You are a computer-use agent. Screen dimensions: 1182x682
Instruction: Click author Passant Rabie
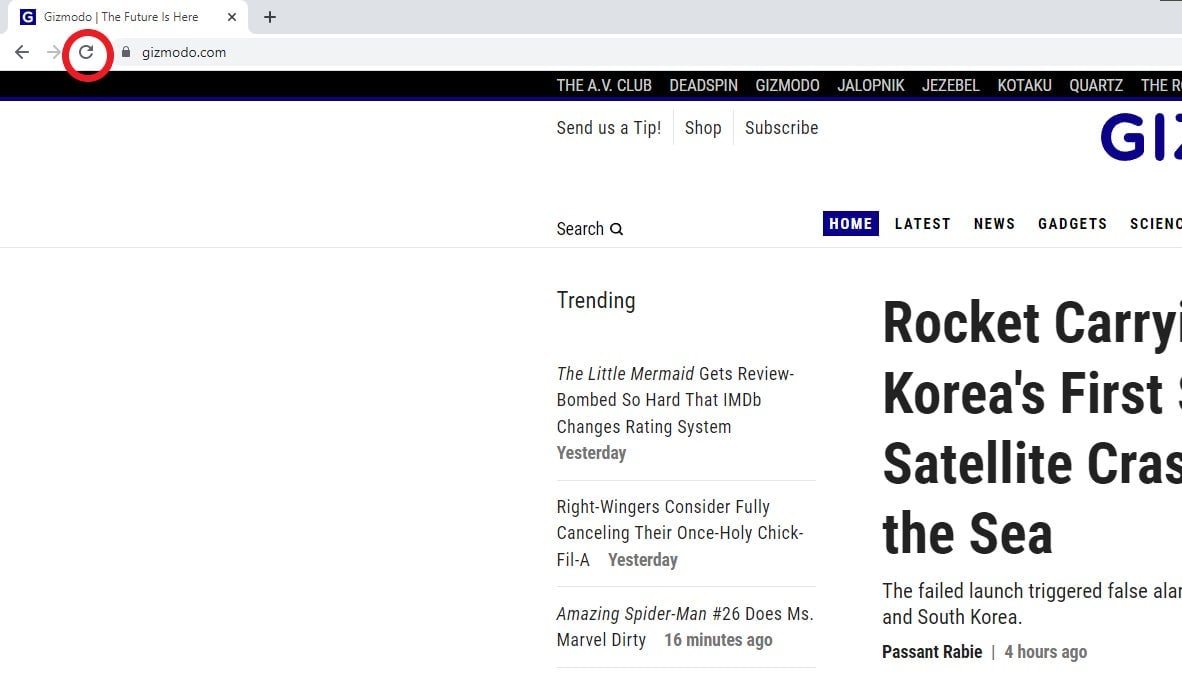click(931, 651)
